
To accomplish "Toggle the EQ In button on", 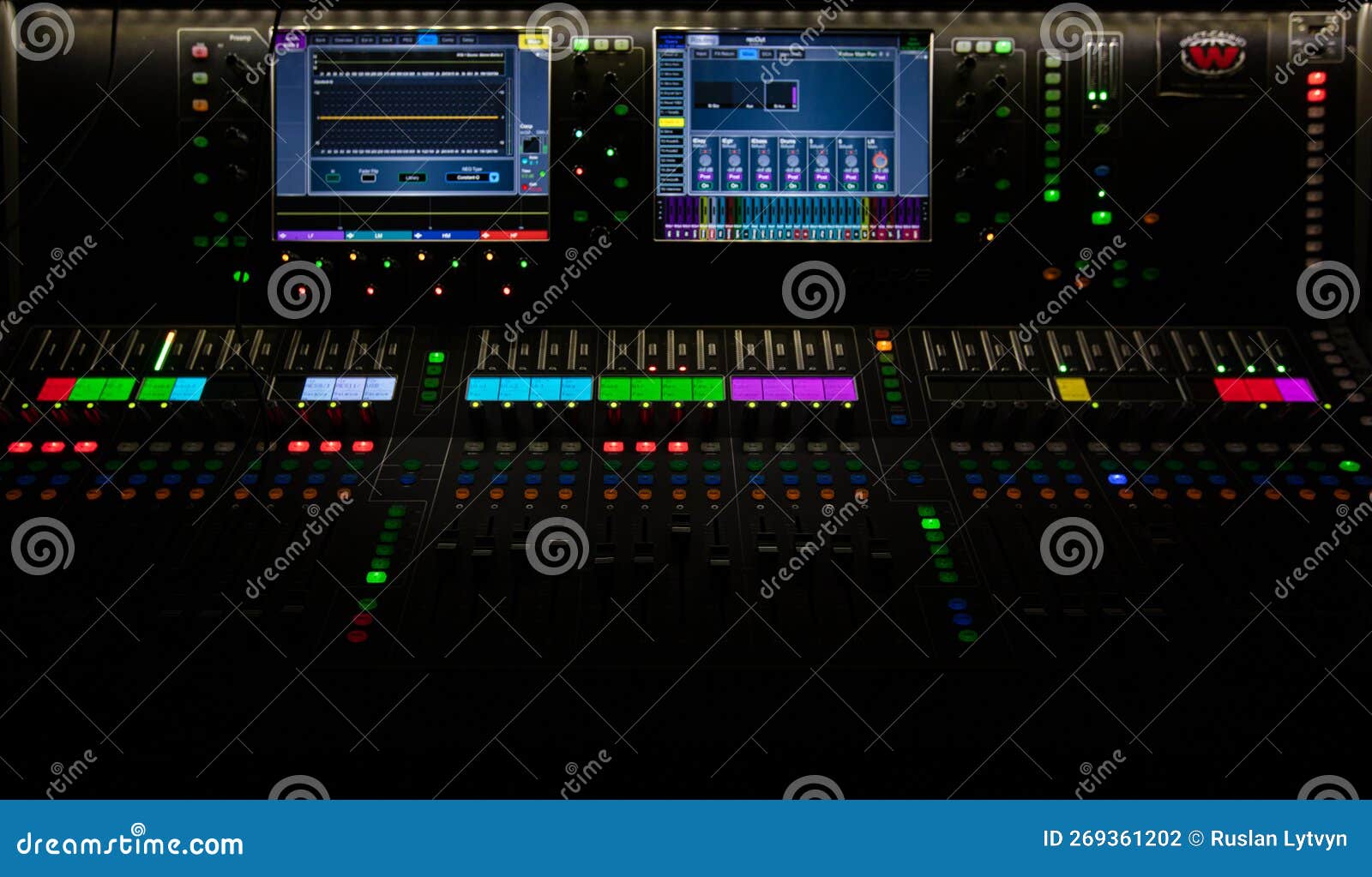I will click(x=333, y=177).
